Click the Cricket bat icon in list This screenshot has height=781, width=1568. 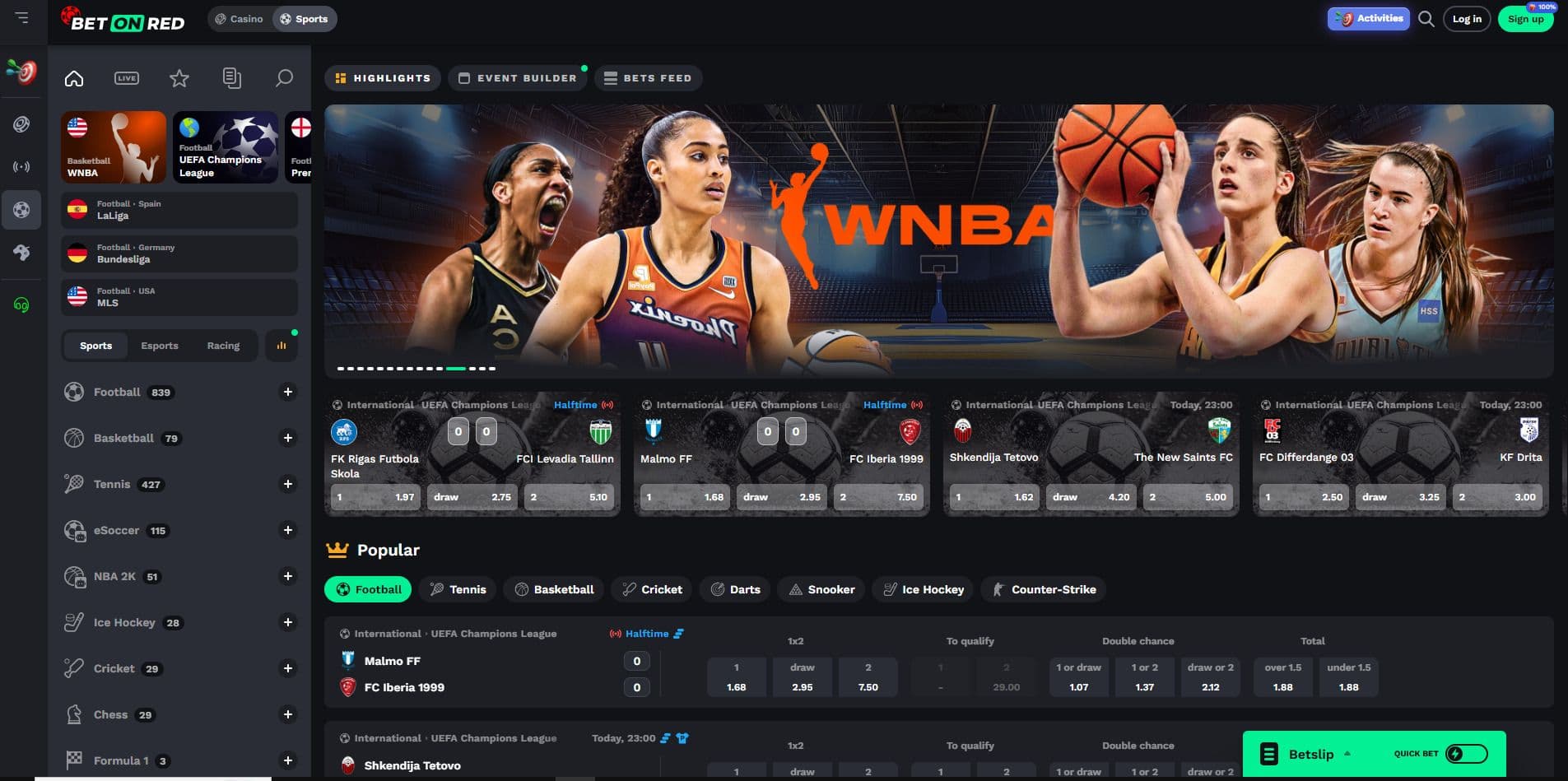click(74, 668)
